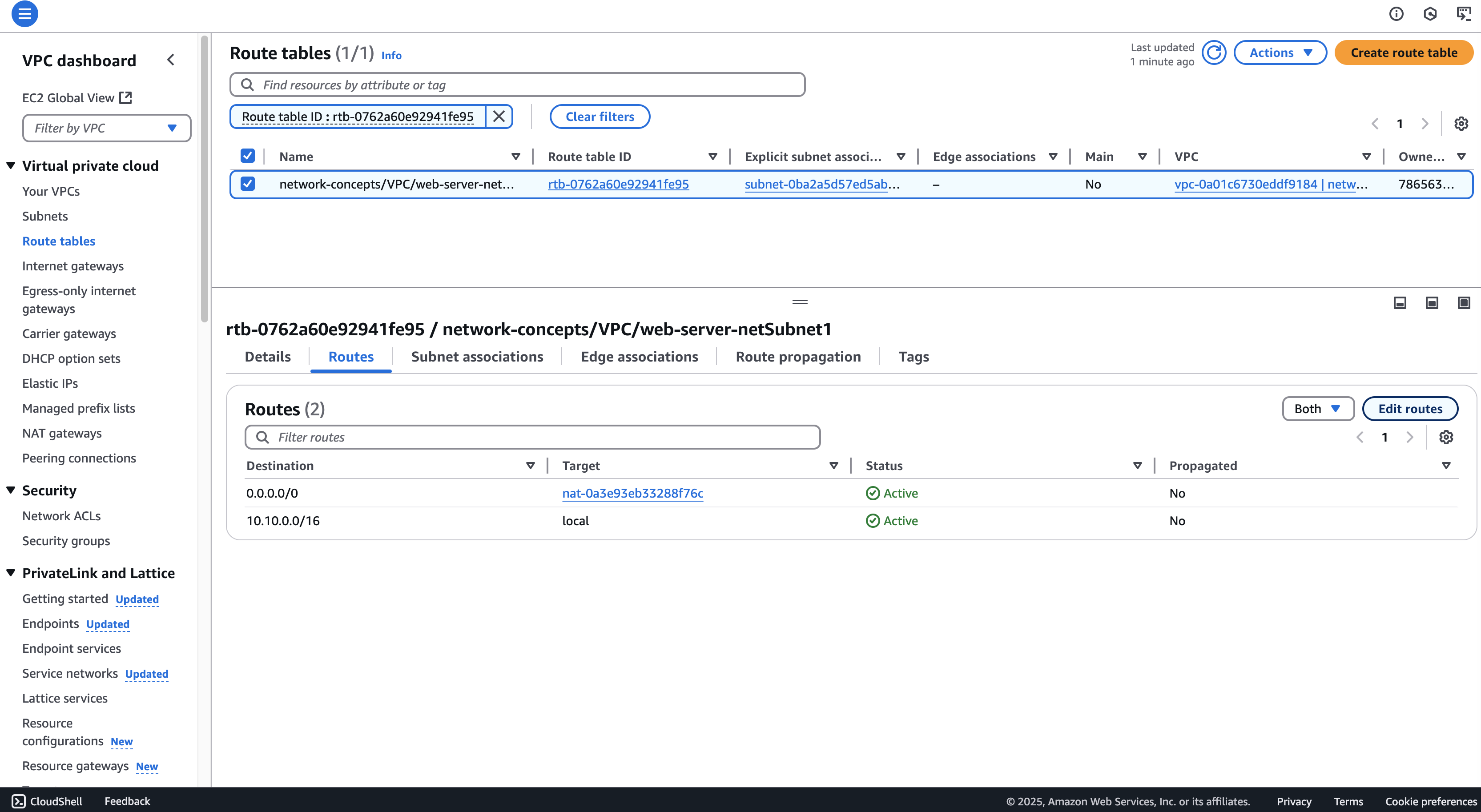Open Security groups in sidebar

pos(66,541)
